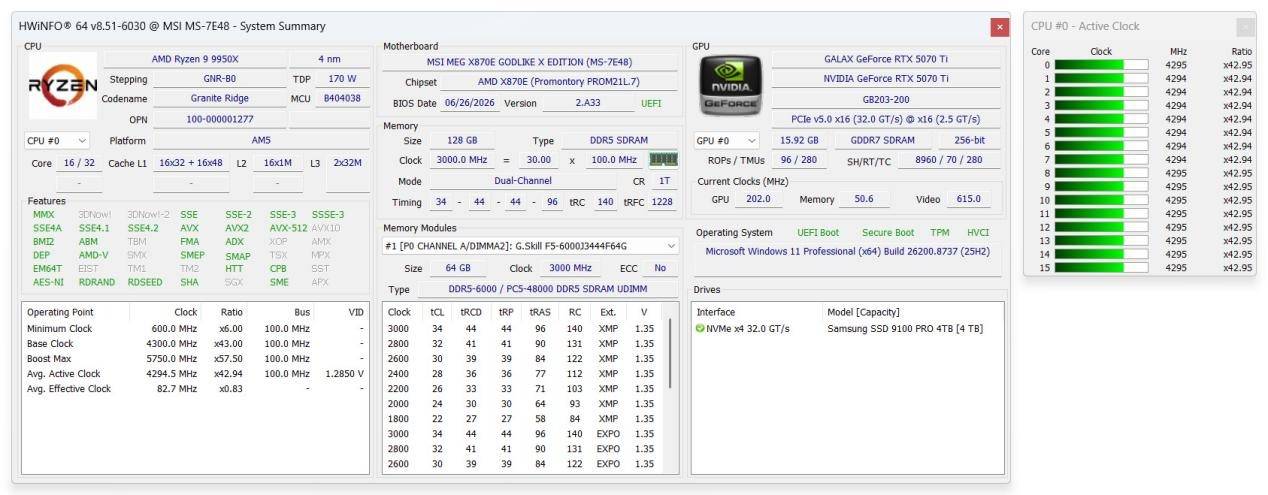Click the GNR-B0 stepping value
The height and width of the screenshot is (495, 1268).
(219, 79)
